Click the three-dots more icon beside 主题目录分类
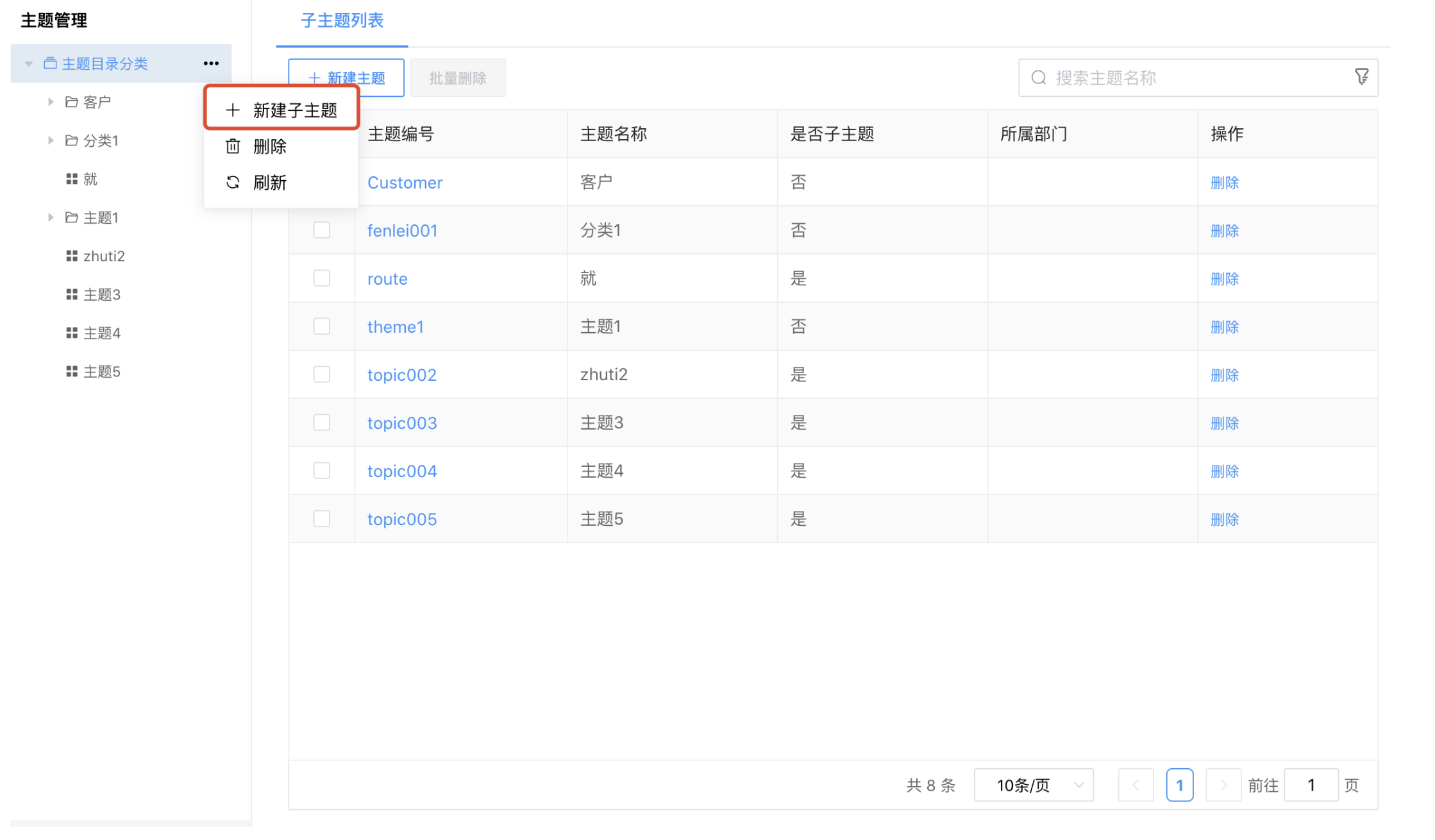The height and width of the screenshot is (840, 1435). click(211, 63)
